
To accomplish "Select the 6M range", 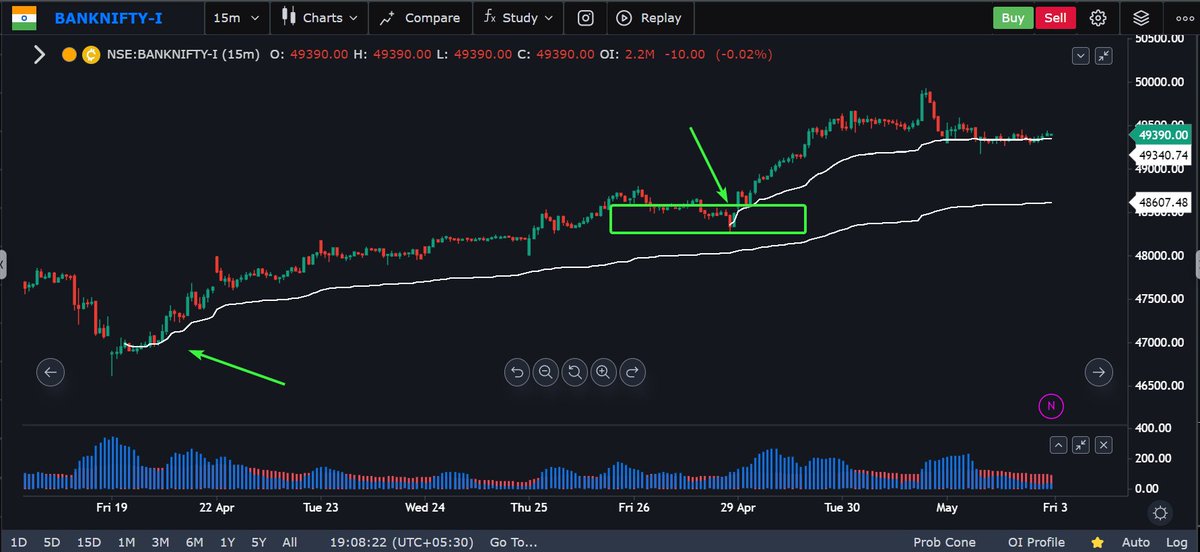I will [x=193, y=542].
